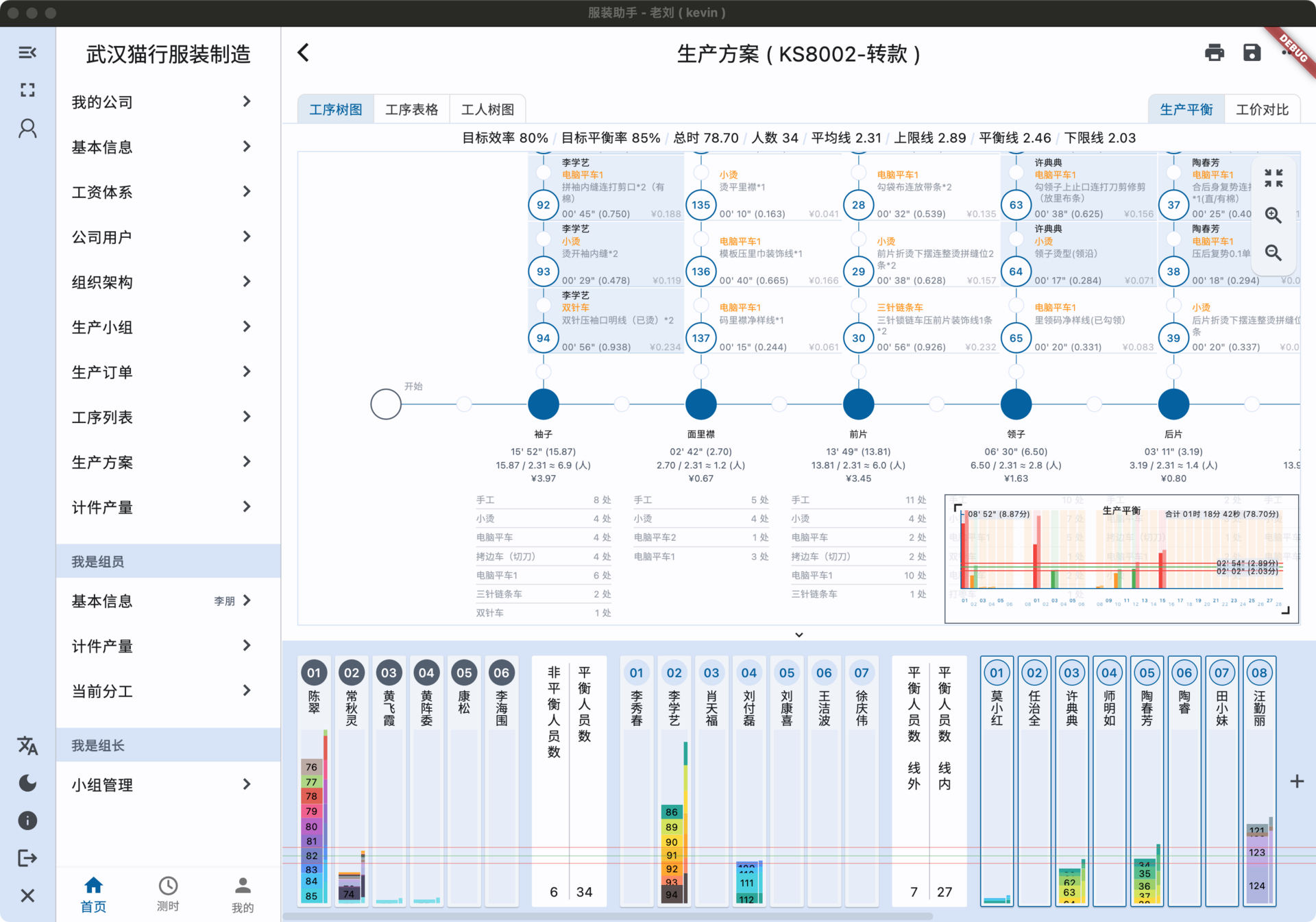This screenshot has width=1316, height=922.
Task: Open process step 137
Action: click(x=701, y=338)
